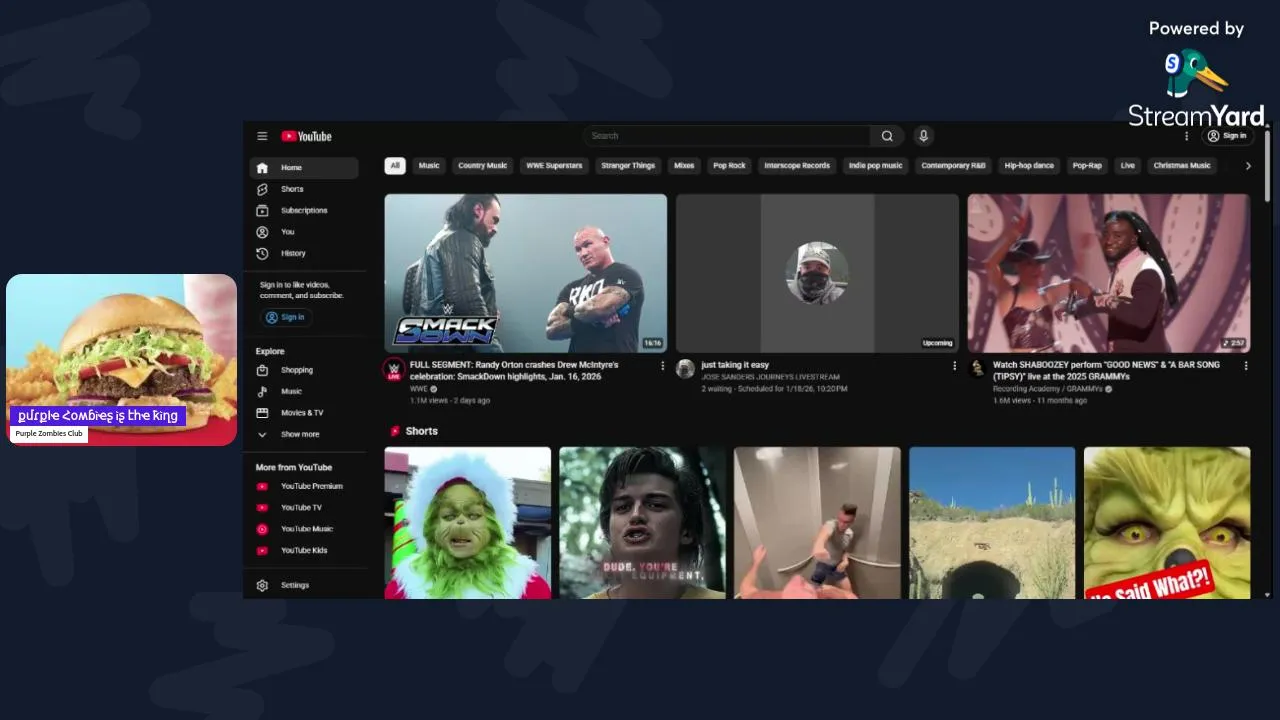Screen dimensions: 1280x720
Task: Select the WWE Superstars chip
Action: tap(554, 166)
